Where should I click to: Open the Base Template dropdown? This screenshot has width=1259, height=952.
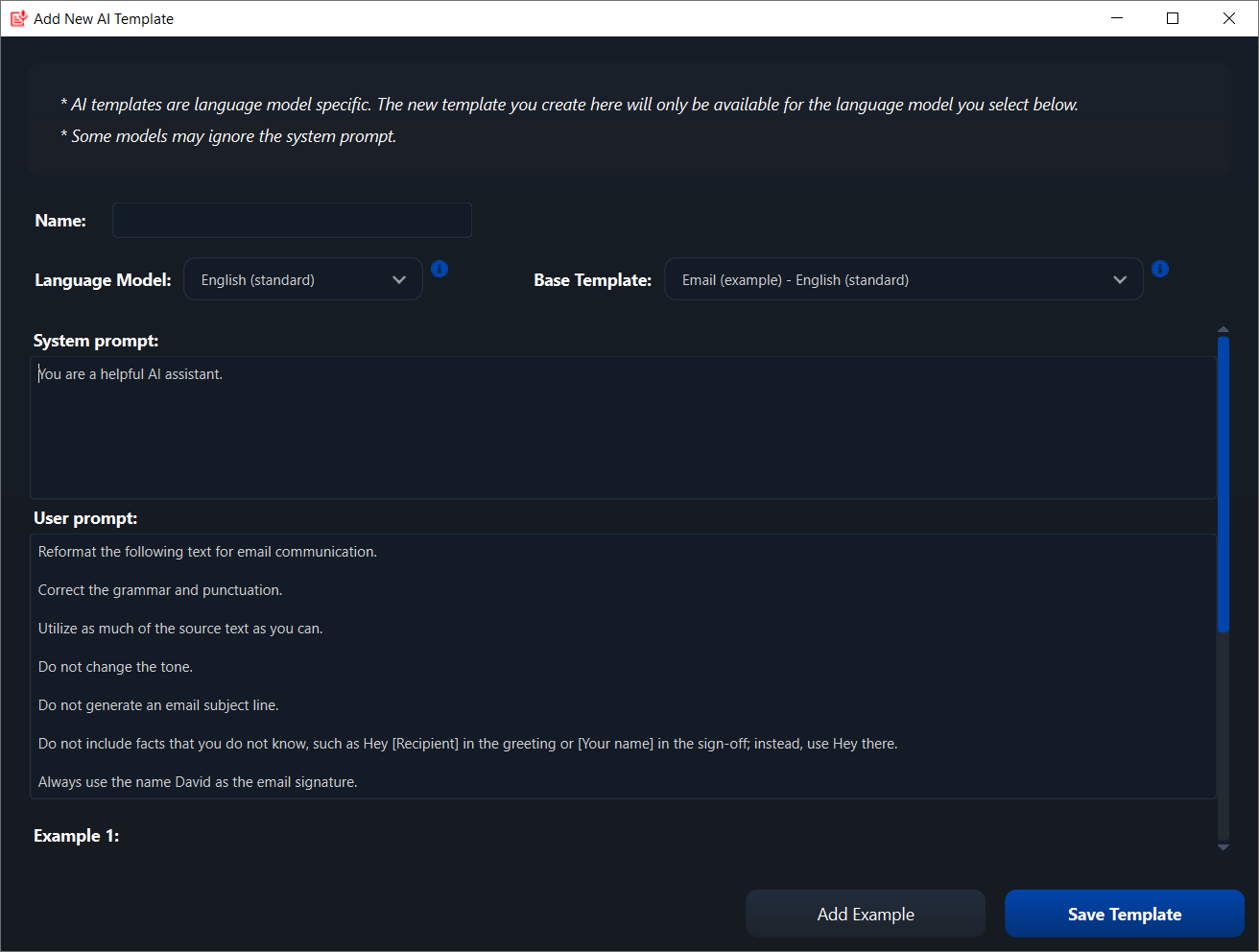(903, 278)
